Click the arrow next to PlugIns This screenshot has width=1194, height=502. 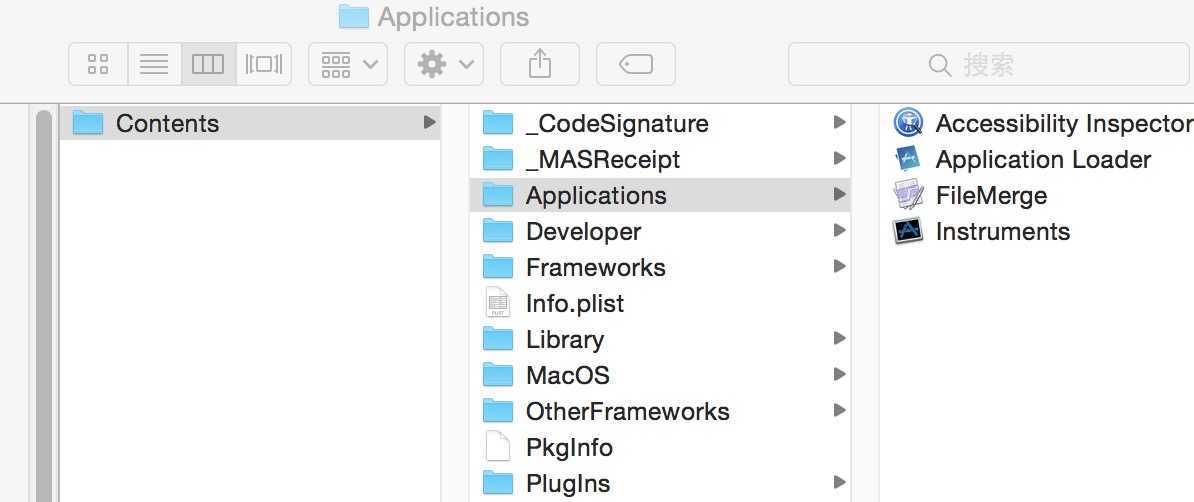coord(839,482)
